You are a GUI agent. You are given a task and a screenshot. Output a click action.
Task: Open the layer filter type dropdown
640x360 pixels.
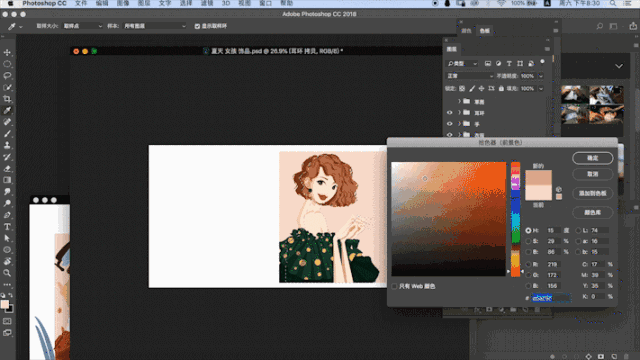point(462,64)
